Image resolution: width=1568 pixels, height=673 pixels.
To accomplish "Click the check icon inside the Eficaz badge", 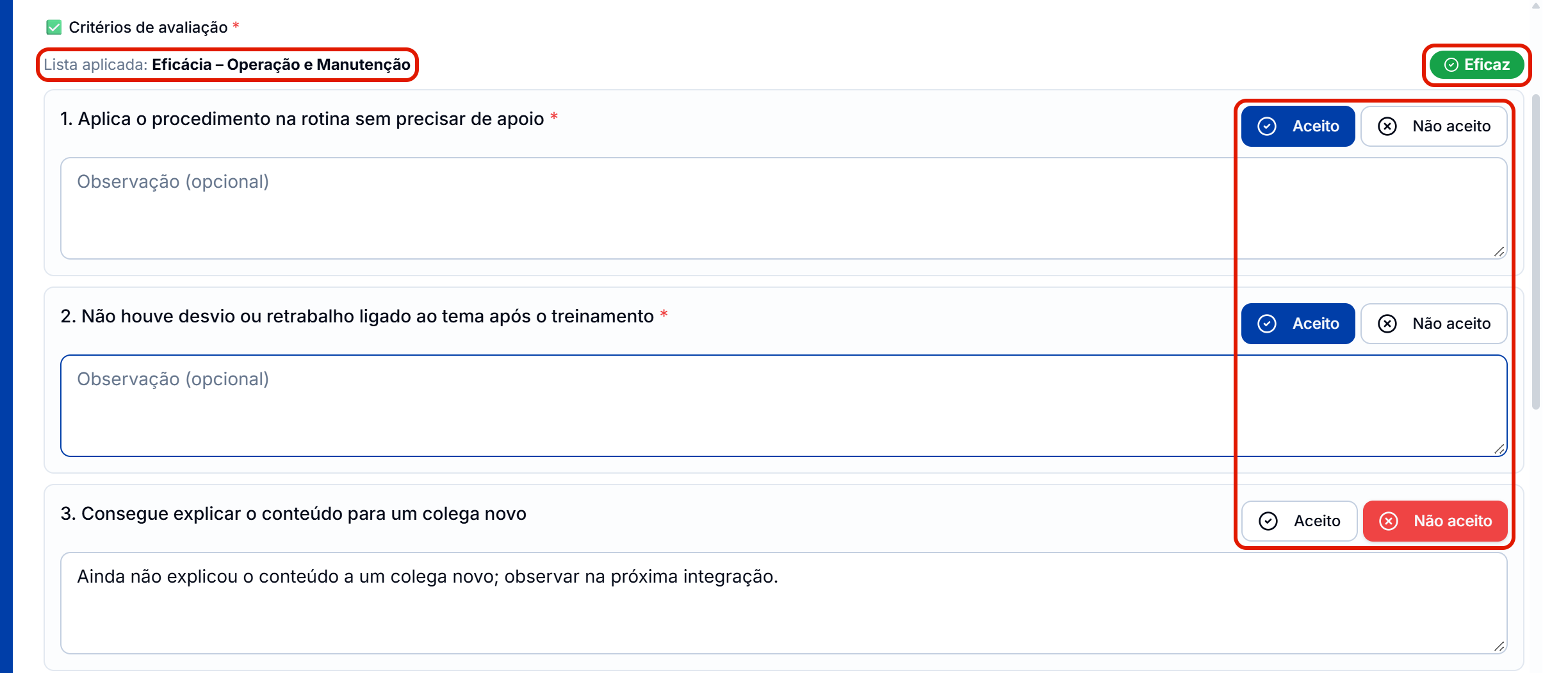I will coord(1451,65).
